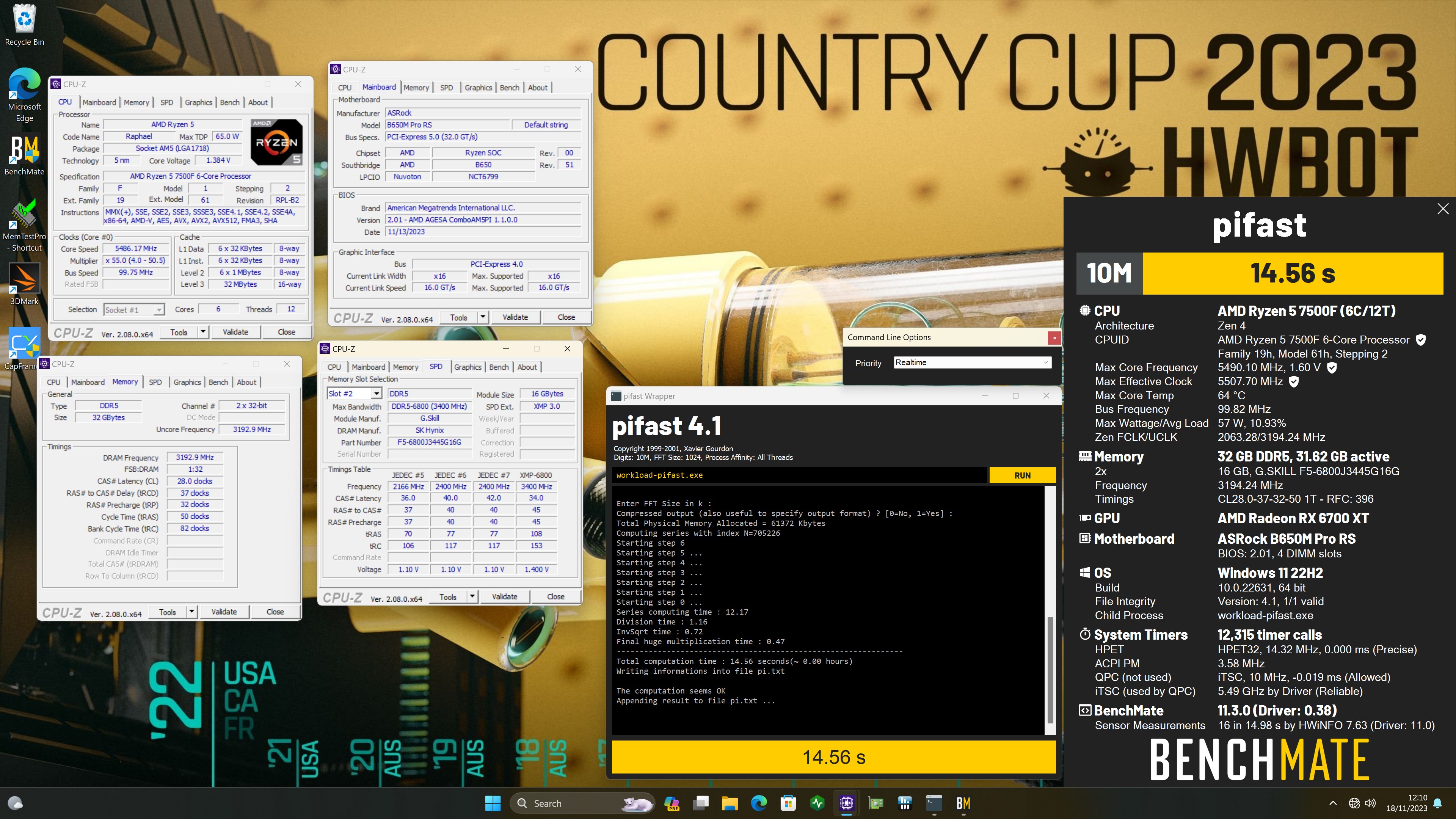Select Memory tab in CPU-Z SPD window
Viewport: 1456px width, 819px height.
[405, 367]
